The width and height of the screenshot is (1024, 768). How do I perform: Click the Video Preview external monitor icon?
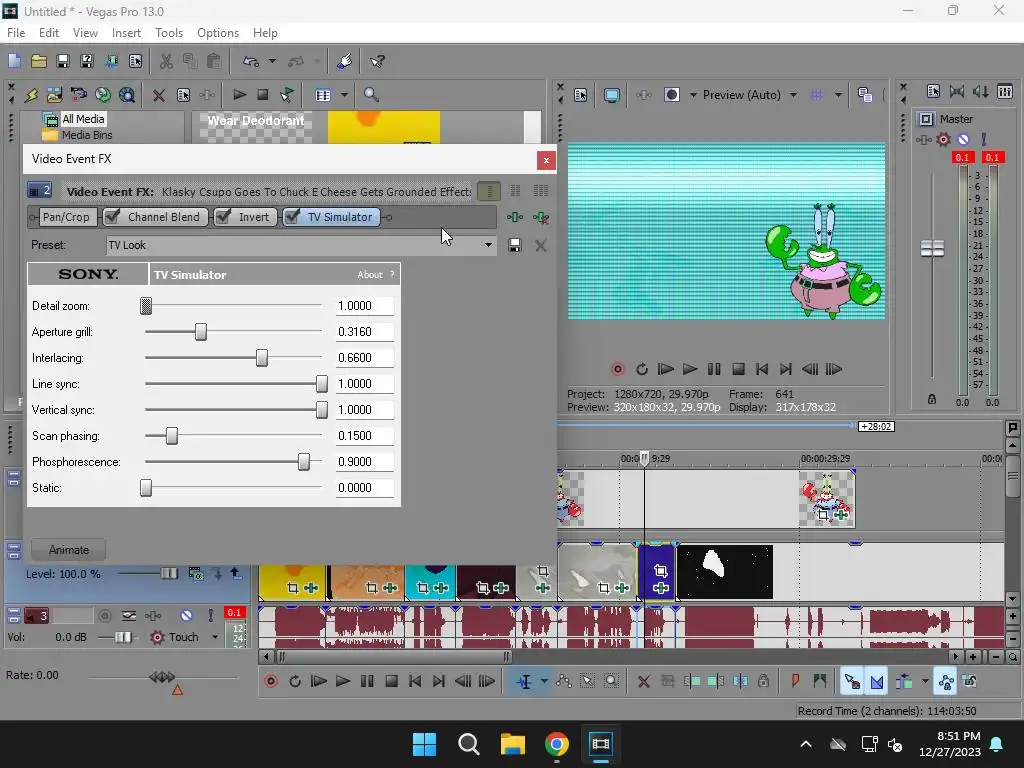[612, 95]
